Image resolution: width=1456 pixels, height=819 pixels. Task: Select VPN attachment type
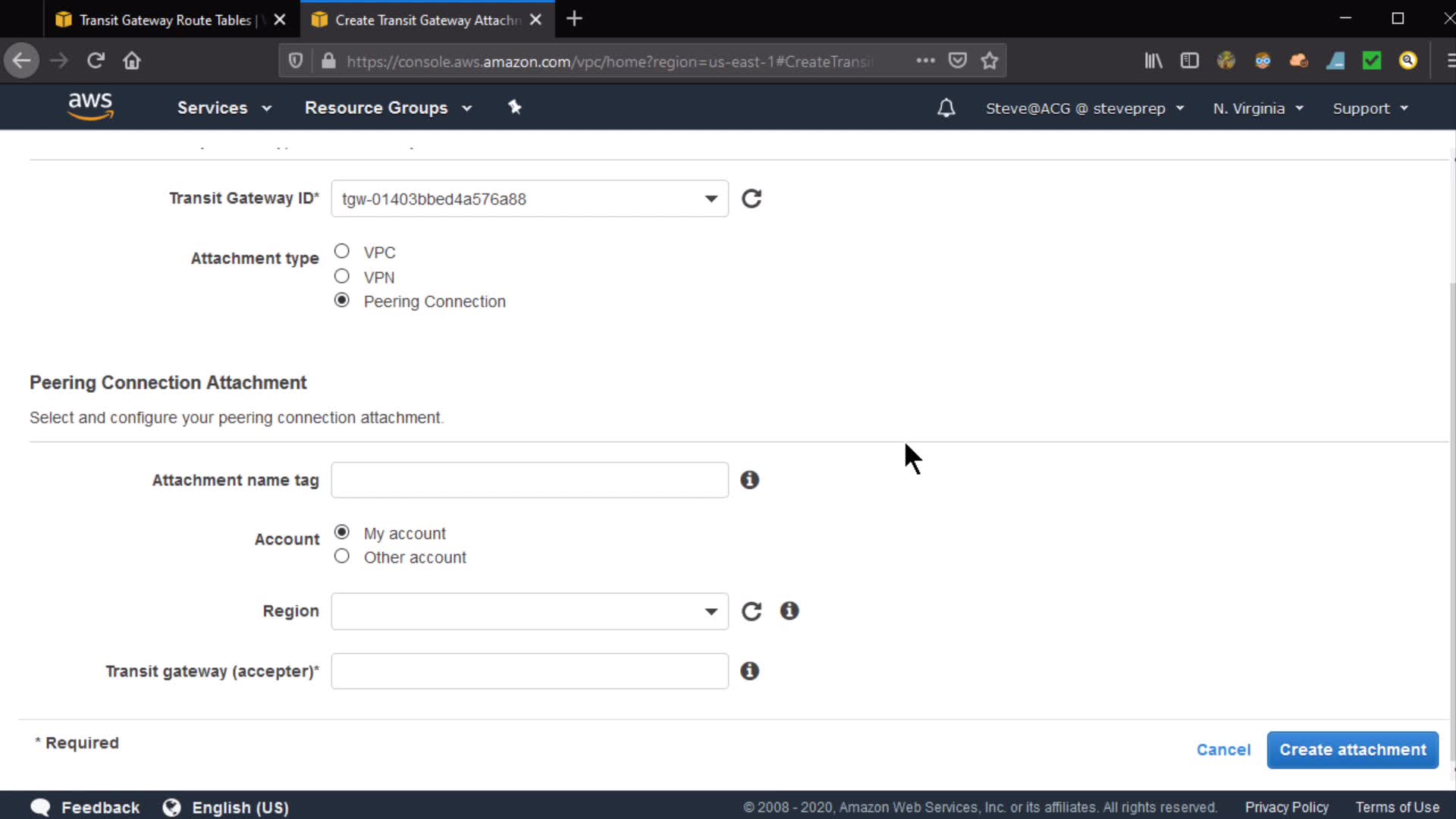pos(342,276)
